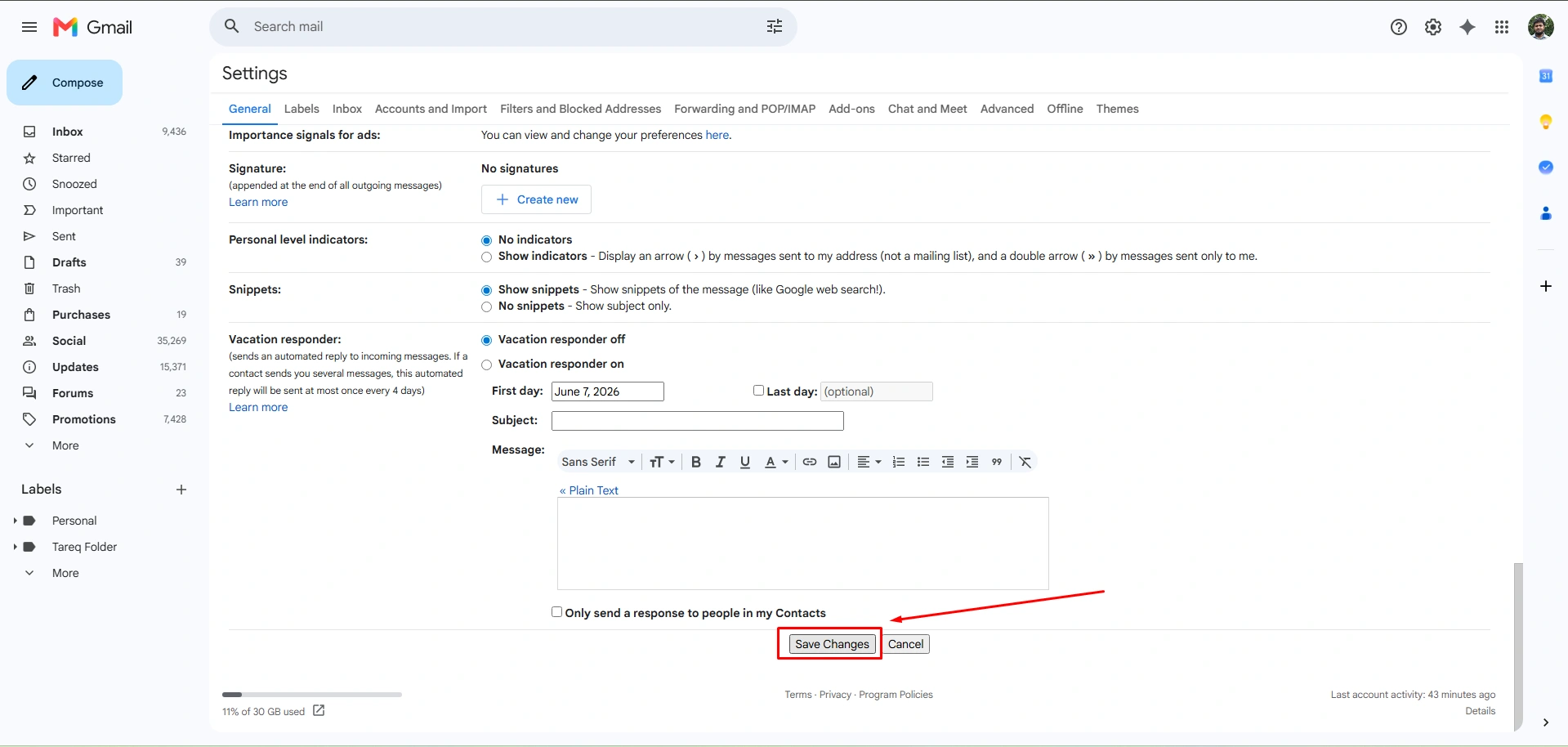Enable Last day checkbox
This screenshot has height=747, width=1568.
point(758,391)
